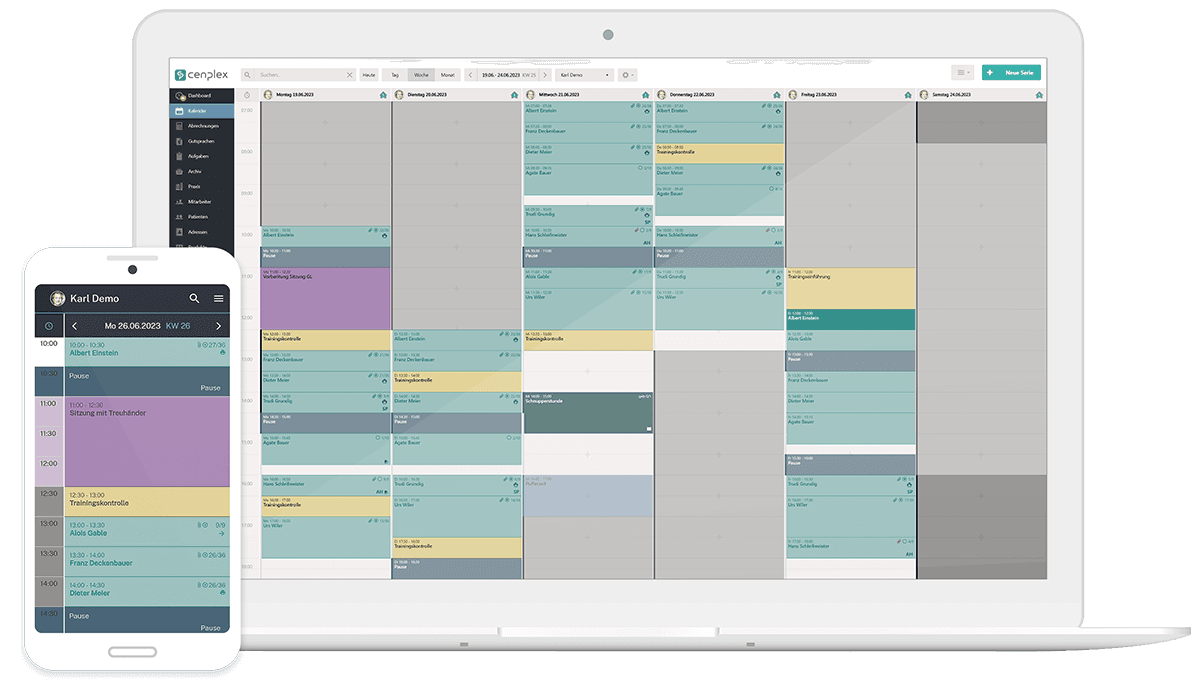Advance the date range with the right arrow
This screenshot has width=1200, height=693.
coord(544,75)
